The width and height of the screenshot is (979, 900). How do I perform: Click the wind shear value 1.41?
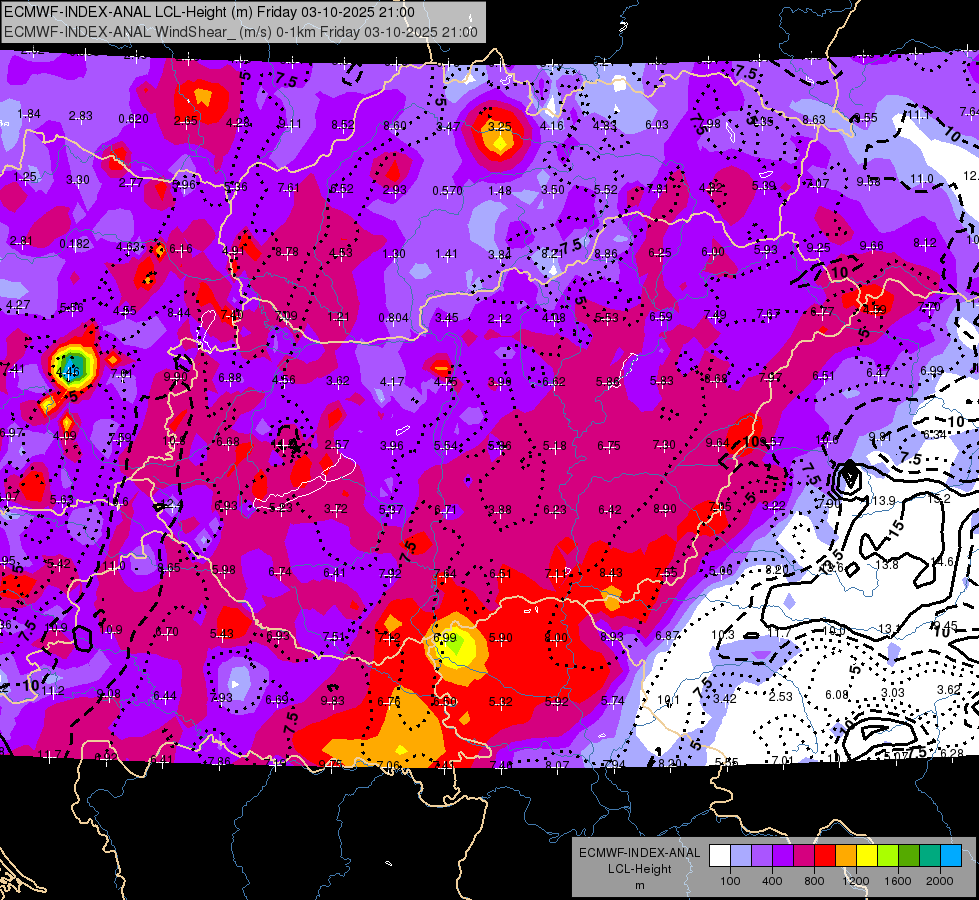446,254
